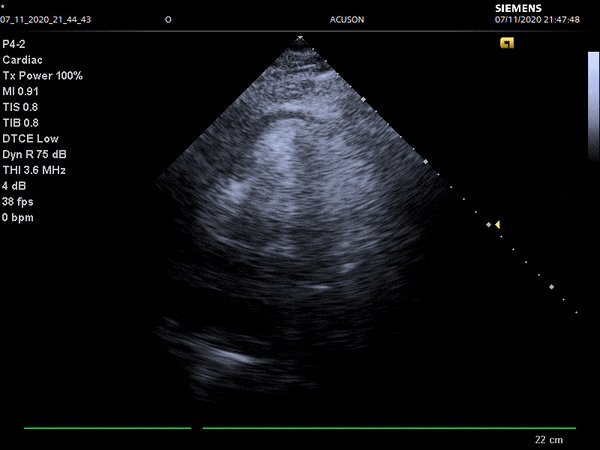Viewport: 600px width, 450px height.
Task: Click the 22 cm depth label
Action: pyautogui.click(x=549, y=440)
